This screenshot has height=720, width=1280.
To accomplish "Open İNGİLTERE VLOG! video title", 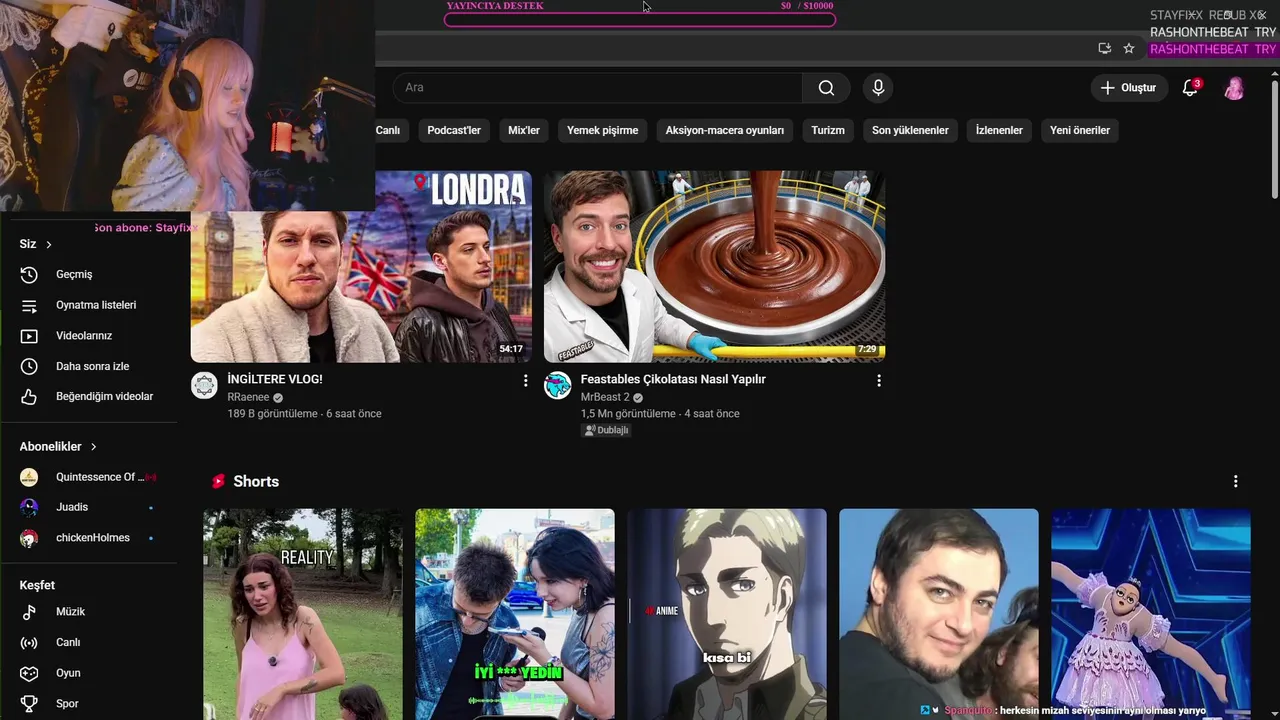I will pyautogui.click(x=275, y=379).
